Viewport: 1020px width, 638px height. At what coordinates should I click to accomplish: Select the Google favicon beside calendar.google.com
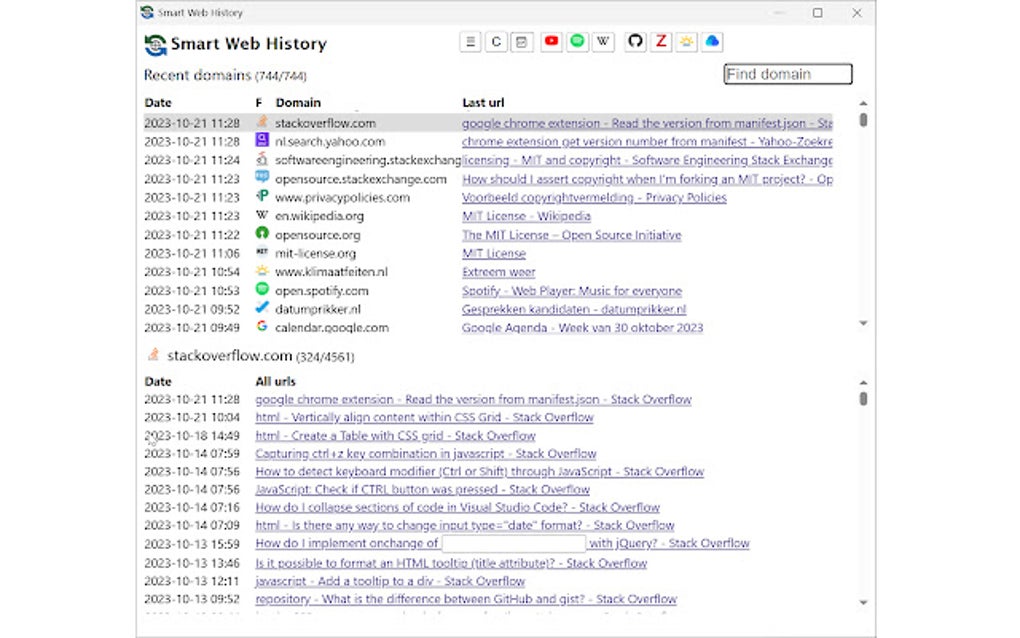(264, 327)
